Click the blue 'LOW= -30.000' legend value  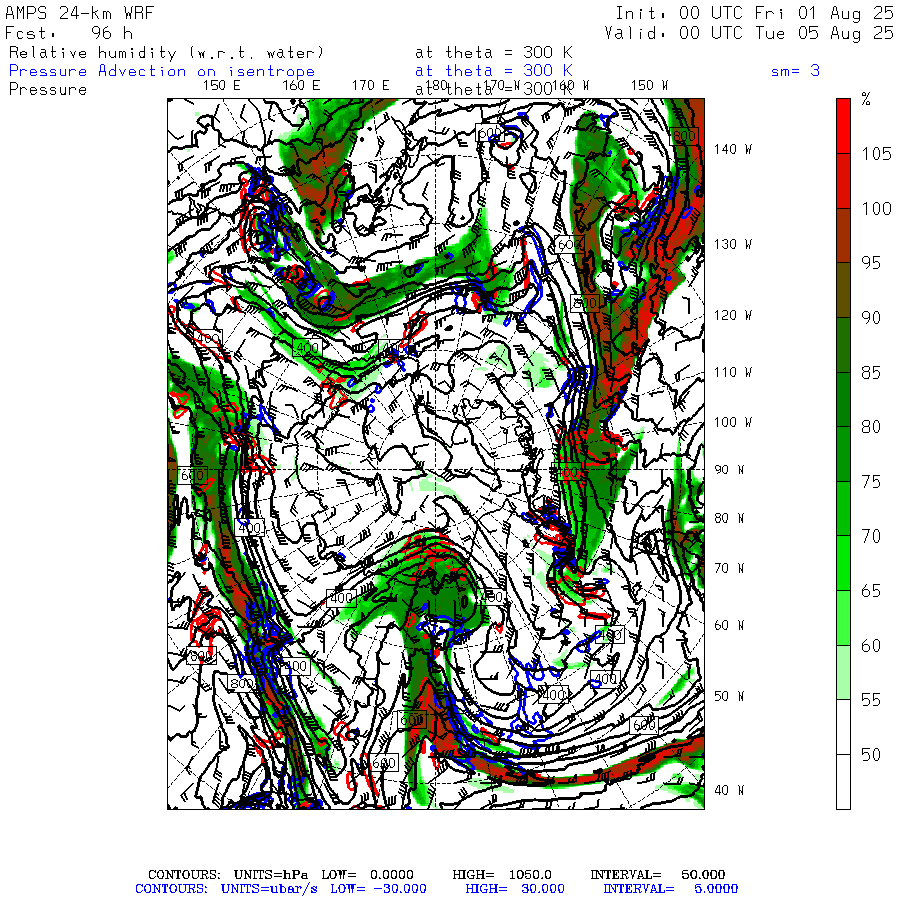coord(378,889)
